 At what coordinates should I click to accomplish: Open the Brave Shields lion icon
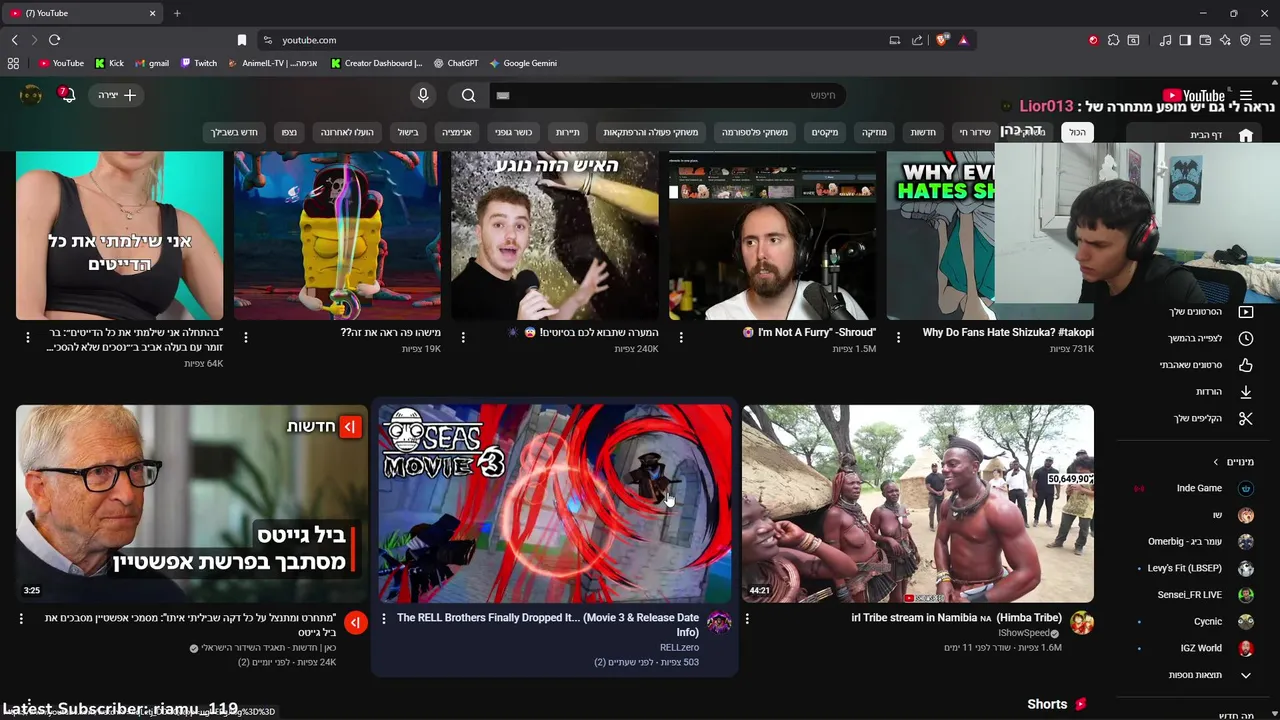(x=942, y=40)
